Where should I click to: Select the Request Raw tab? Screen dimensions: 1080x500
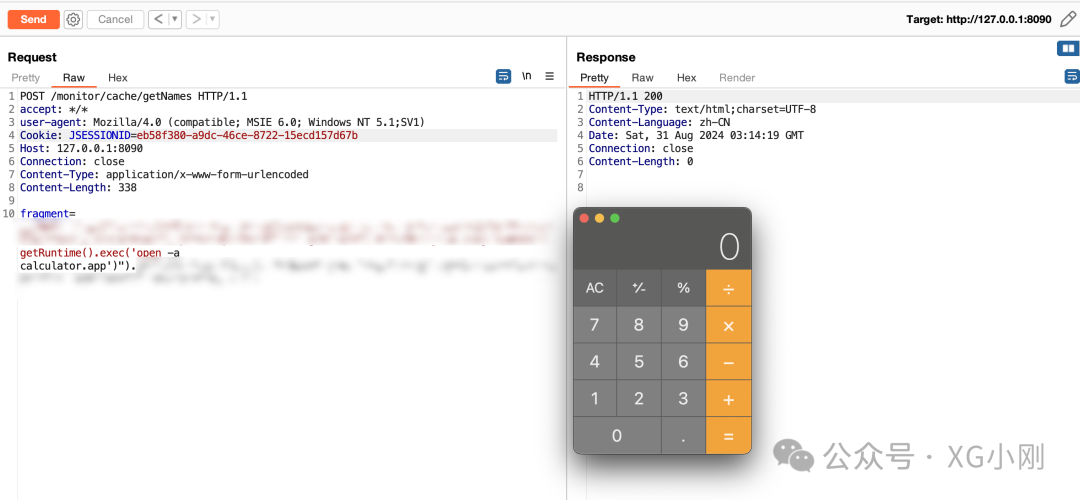point(74,78)
